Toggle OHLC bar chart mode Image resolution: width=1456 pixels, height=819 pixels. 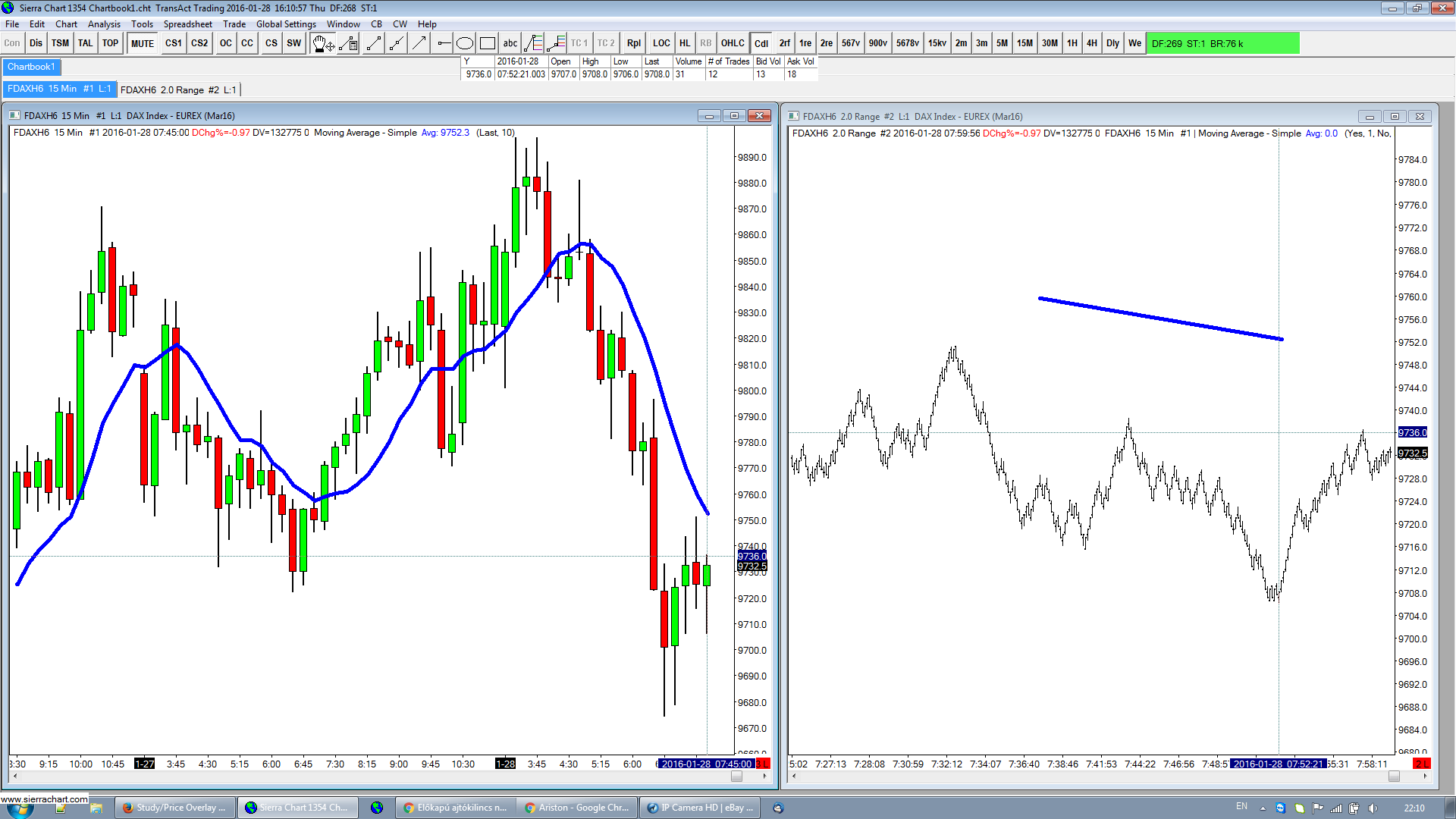click(733, 43)
